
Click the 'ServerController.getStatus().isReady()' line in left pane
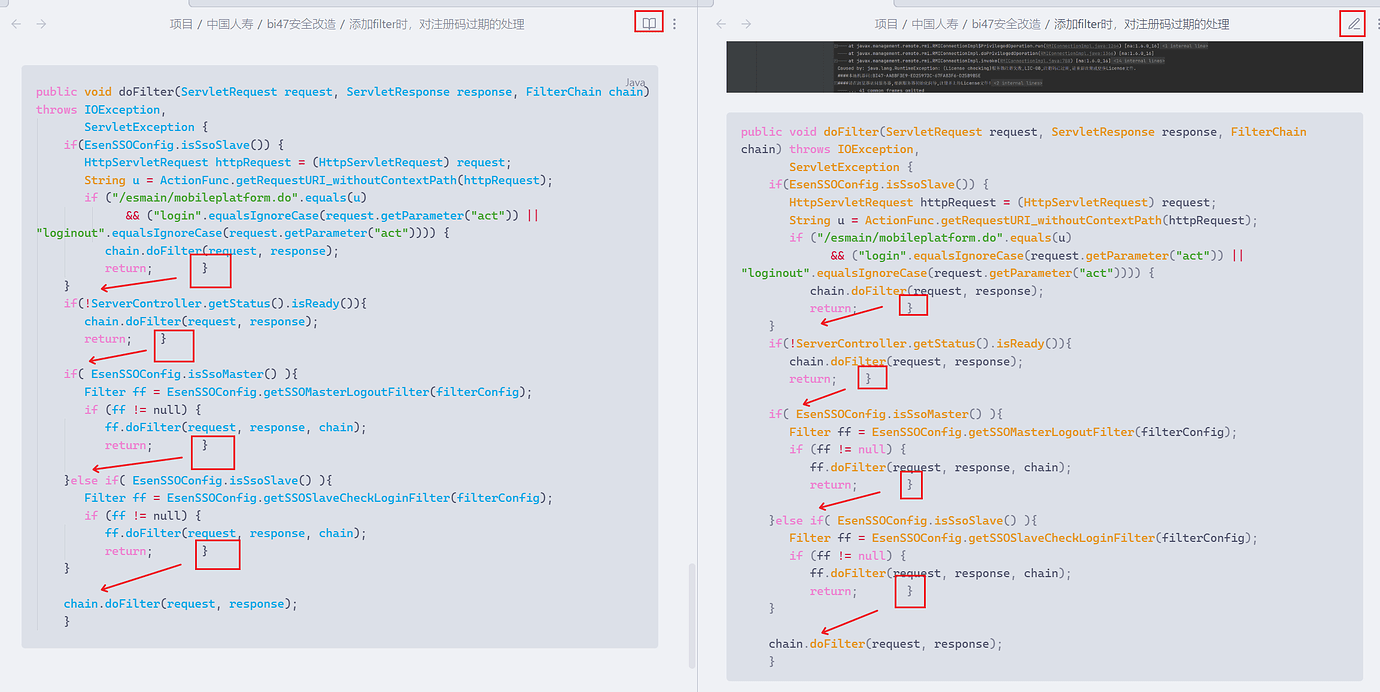[x=215, y=304]
